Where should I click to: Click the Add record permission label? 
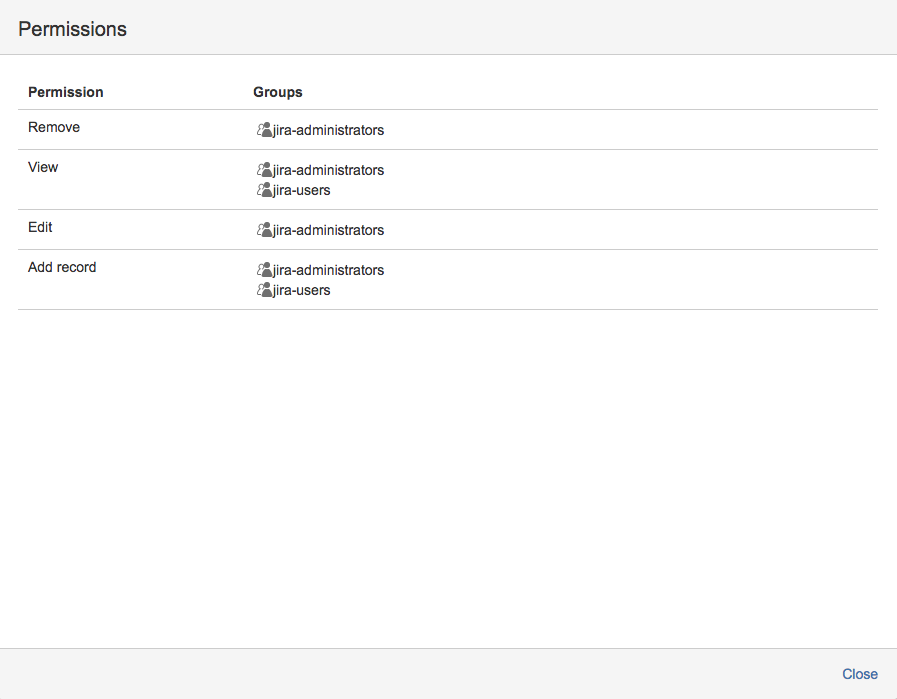[62, 267]
